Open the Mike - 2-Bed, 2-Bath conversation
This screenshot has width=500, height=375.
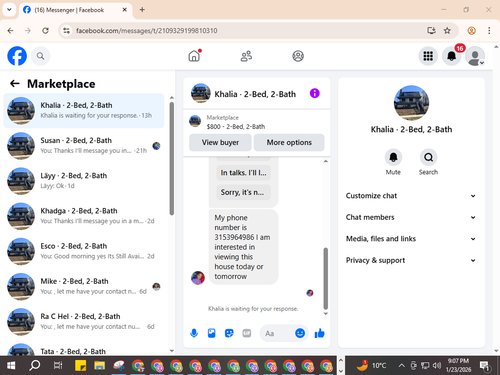coord(84,286)
